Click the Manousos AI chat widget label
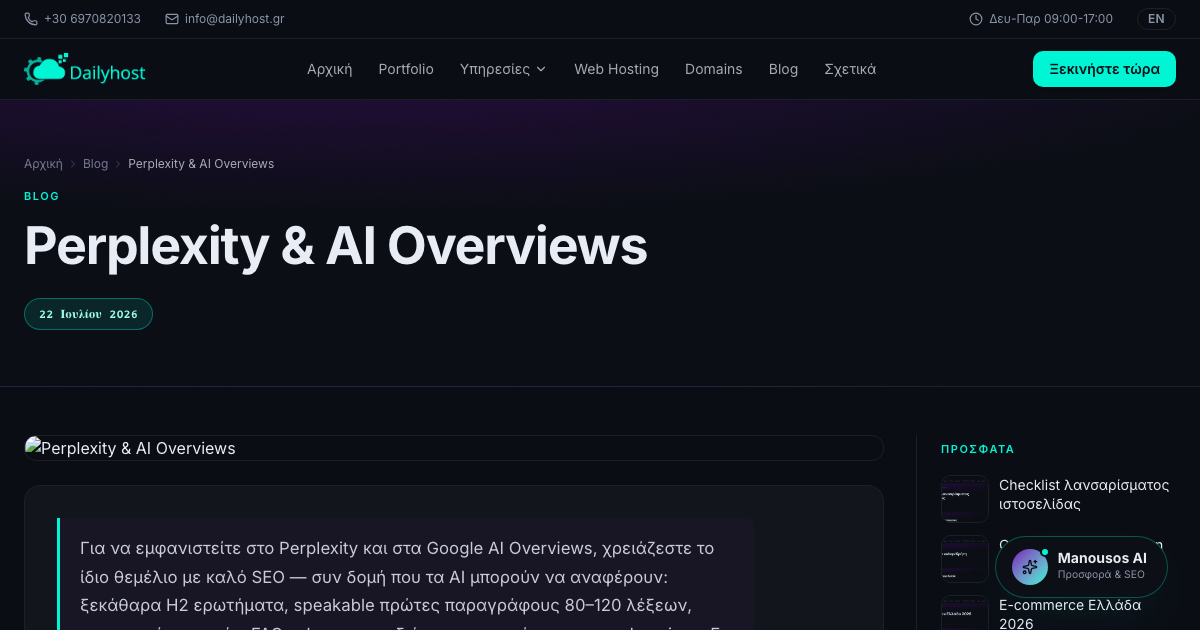The image size is (1200, 630). click(x=1102, y=558)
